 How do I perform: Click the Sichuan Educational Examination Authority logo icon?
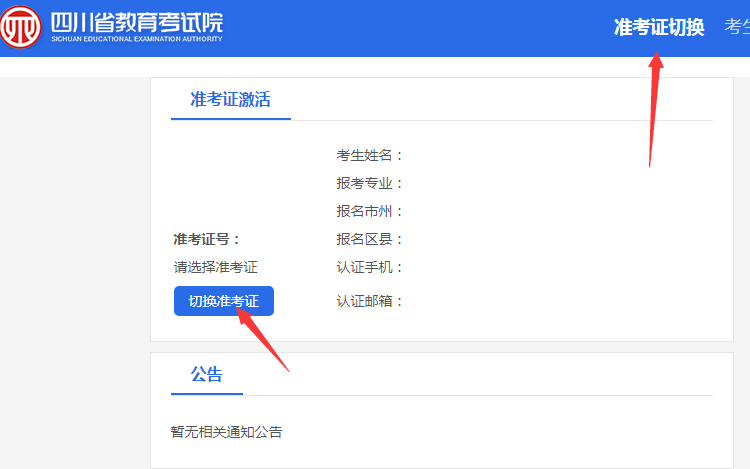(21, 28)
